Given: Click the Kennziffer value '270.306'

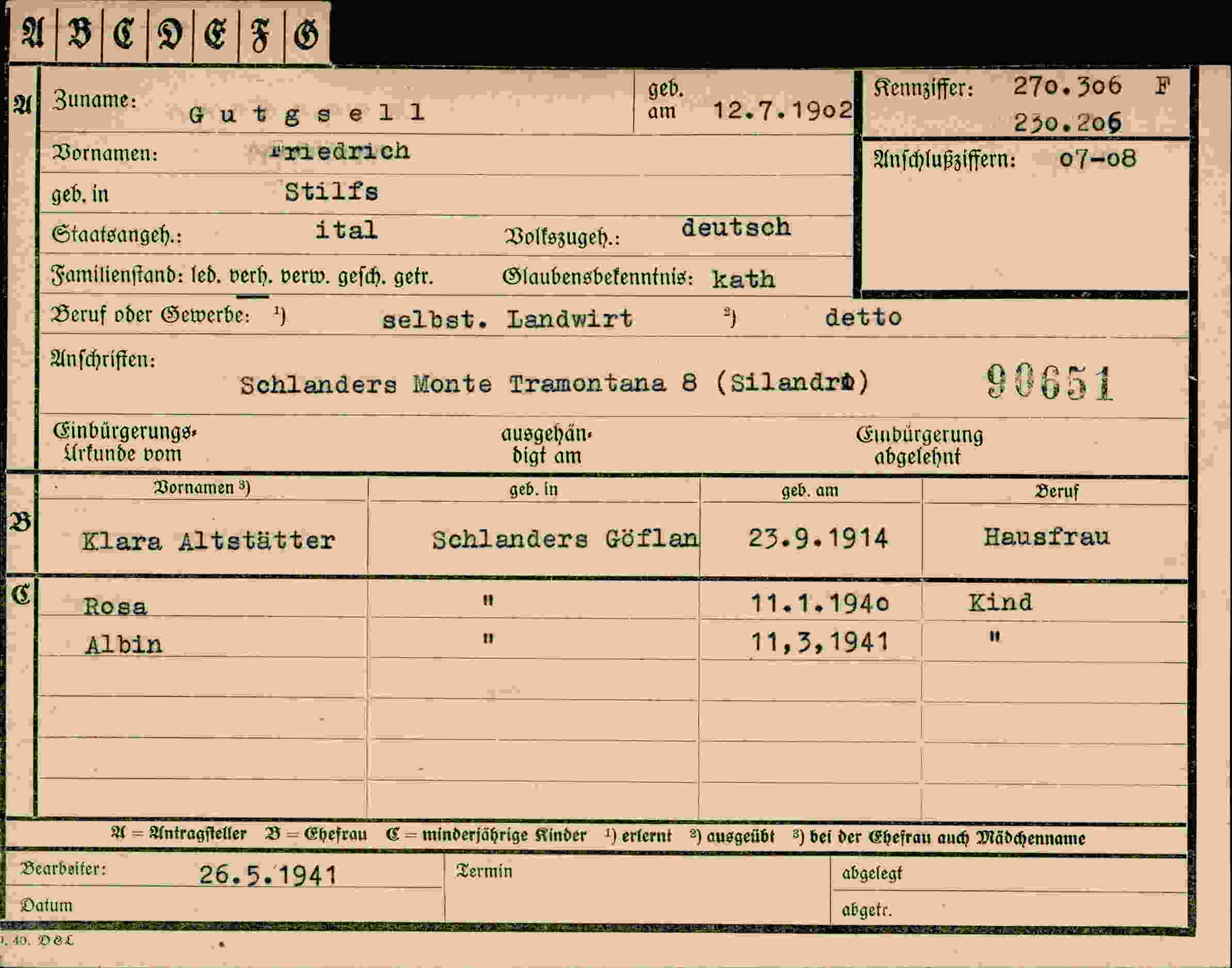Looking at the screenshot, I should point(1067,86).
